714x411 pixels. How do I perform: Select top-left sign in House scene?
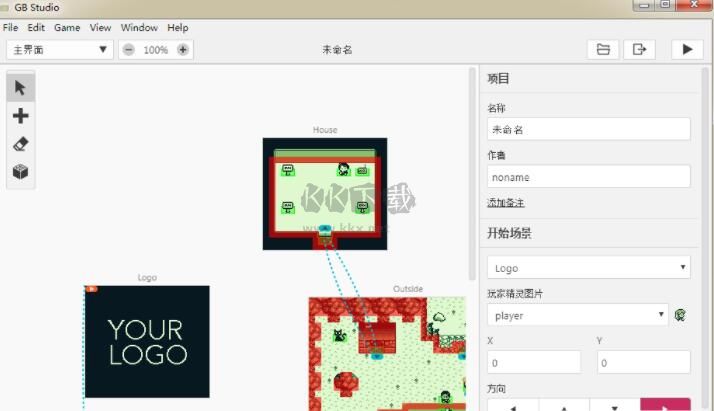click(x=288, y=170)
